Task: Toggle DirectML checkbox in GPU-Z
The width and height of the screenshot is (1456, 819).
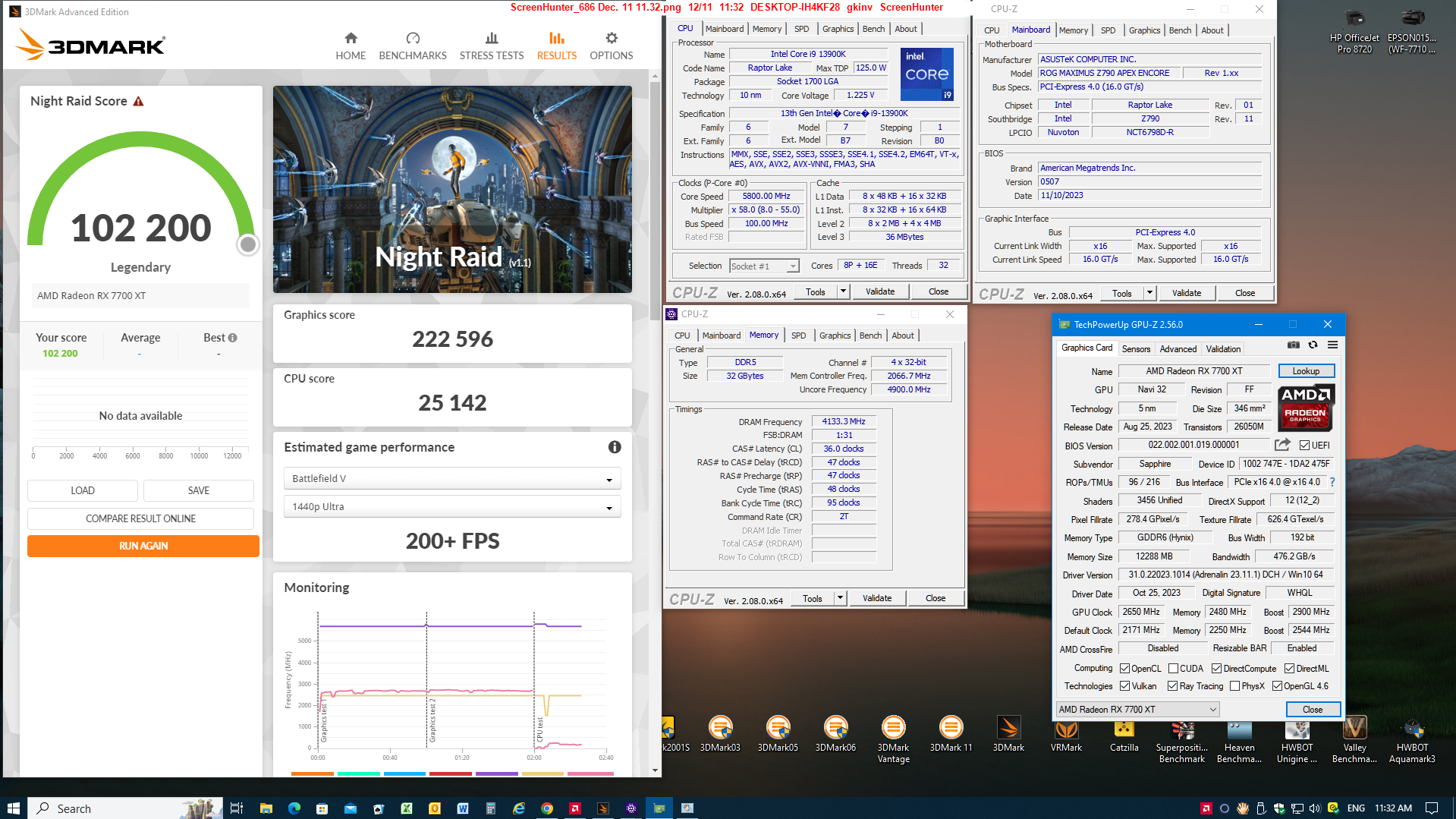Action: point(1289,669)
